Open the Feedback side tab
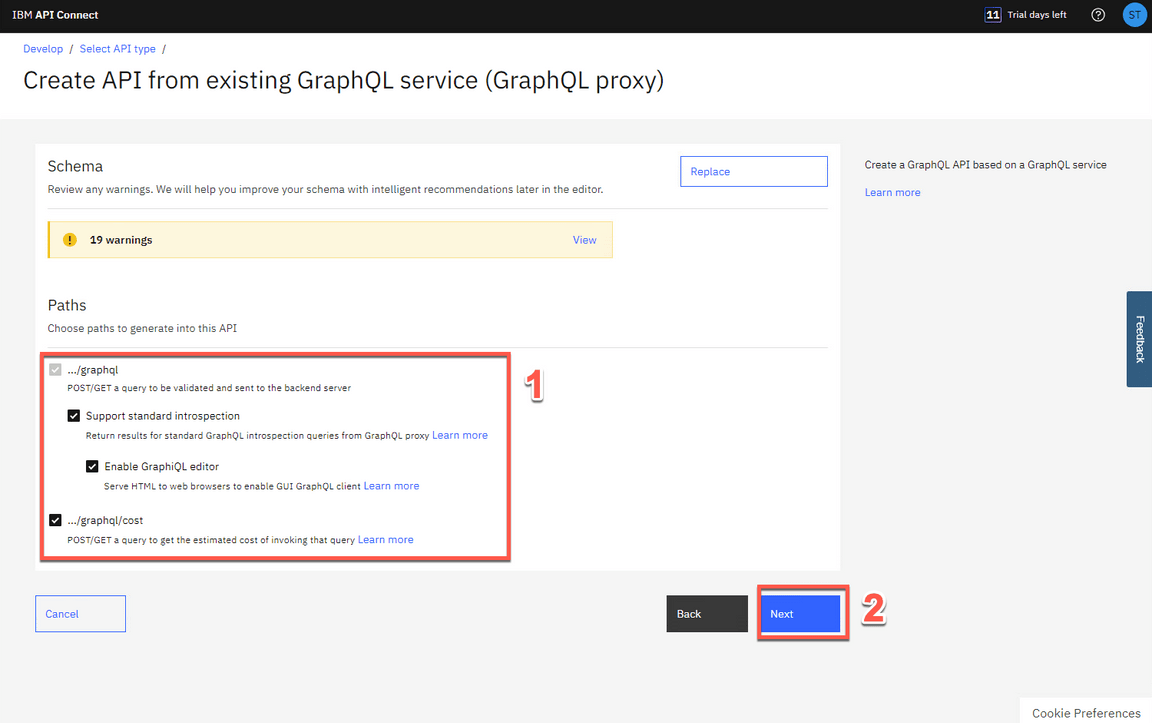Image resolution: width=1152 pixels, height=723 pixels. pyautogui.click(x=1140, y=339)
